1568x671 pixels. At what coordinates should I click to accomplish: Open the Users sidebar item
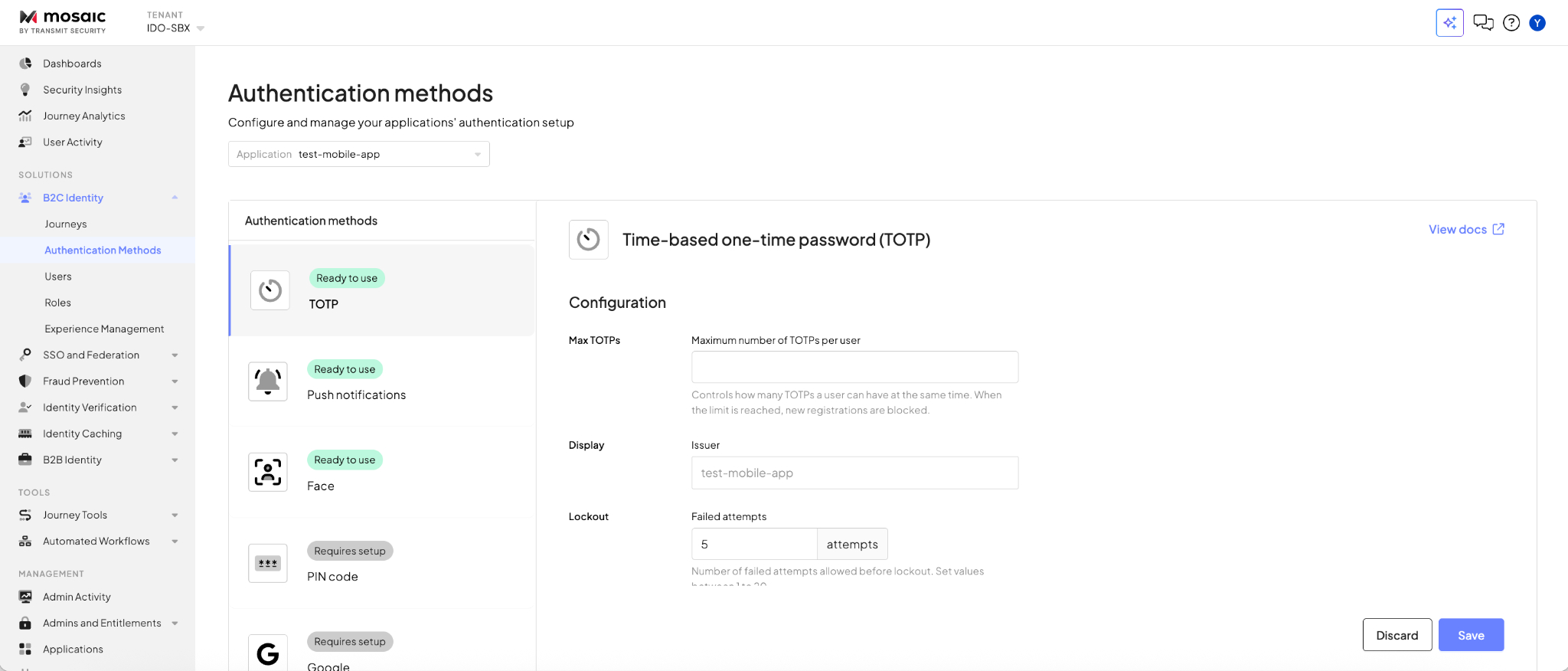(x=58, y=277)
